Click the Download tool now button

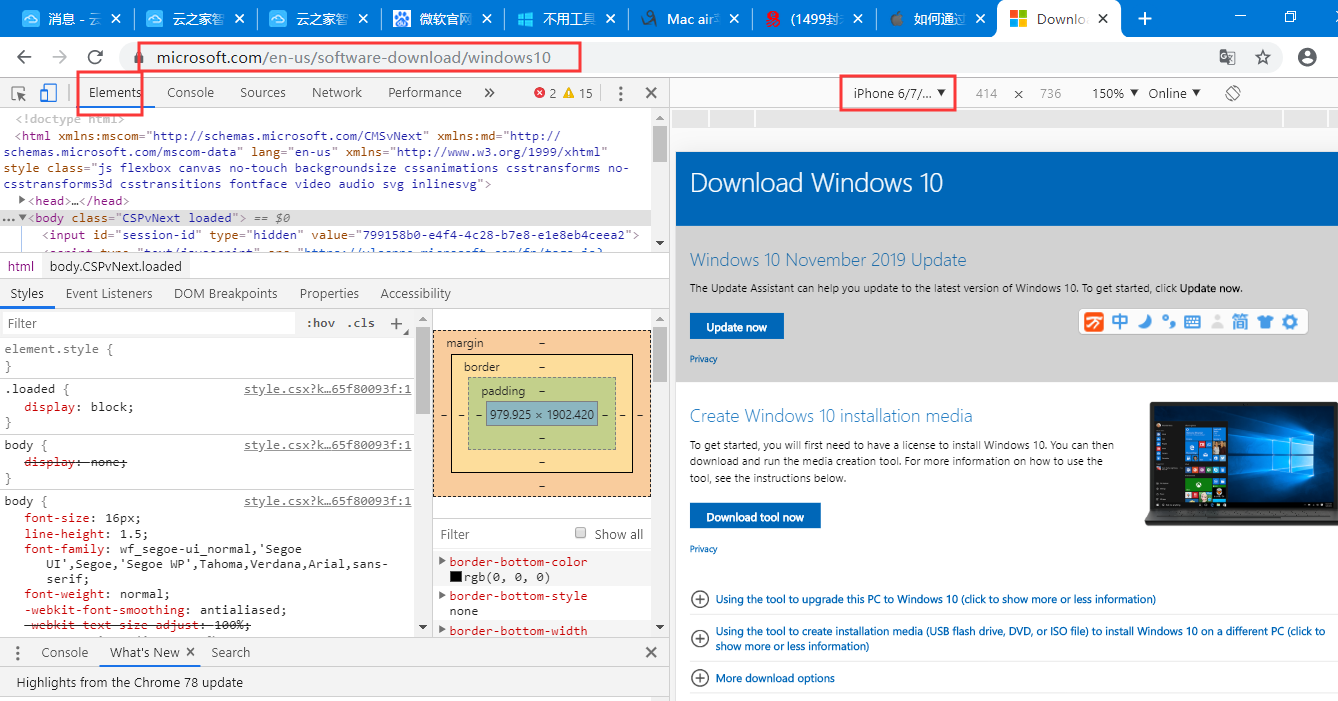tap(755, 516)
